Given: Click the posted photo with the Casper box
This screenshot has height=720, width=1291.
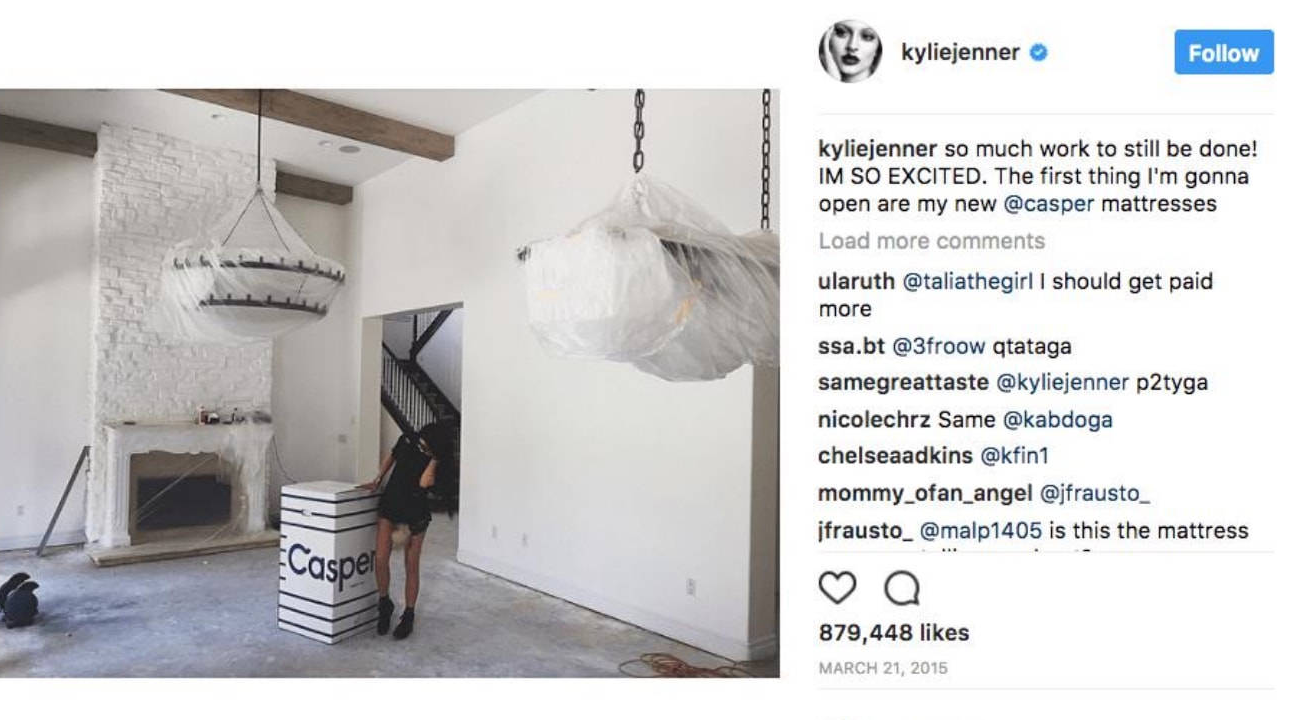Looking at the screenshot, I should coord(389,383).
